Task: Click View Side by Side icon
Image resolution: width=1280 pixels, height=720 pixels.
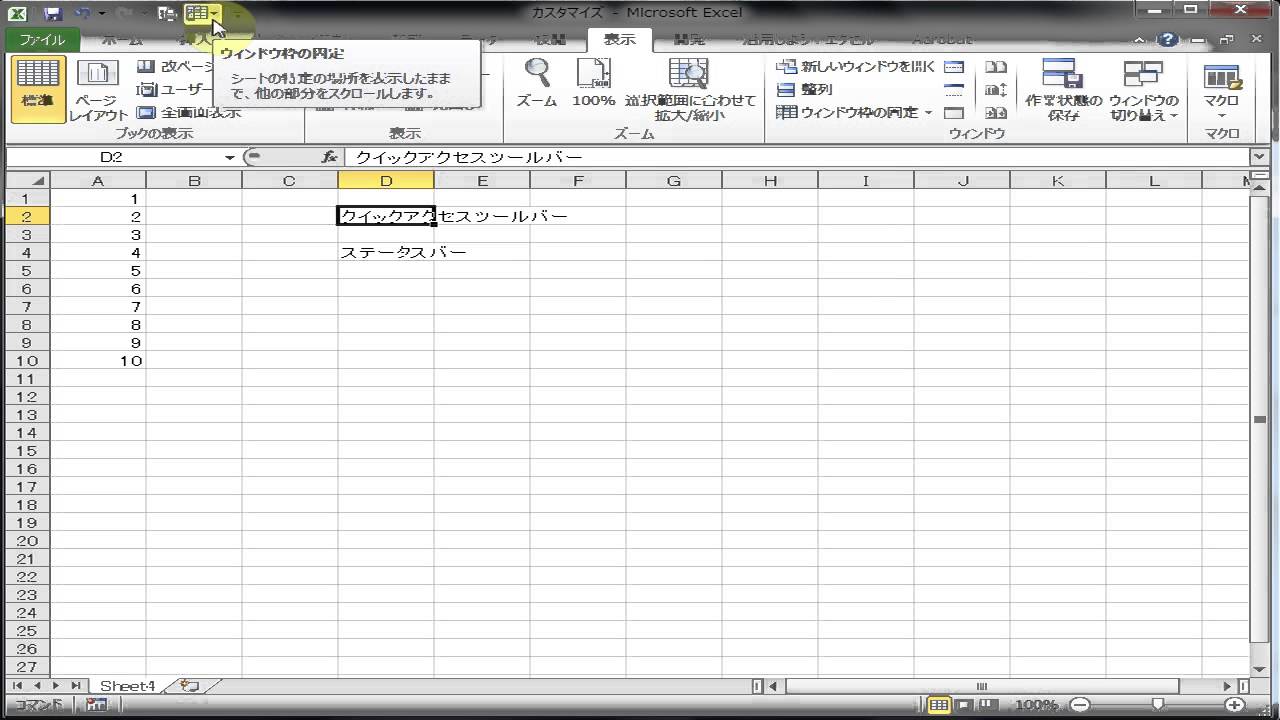Action: (996, 67)
